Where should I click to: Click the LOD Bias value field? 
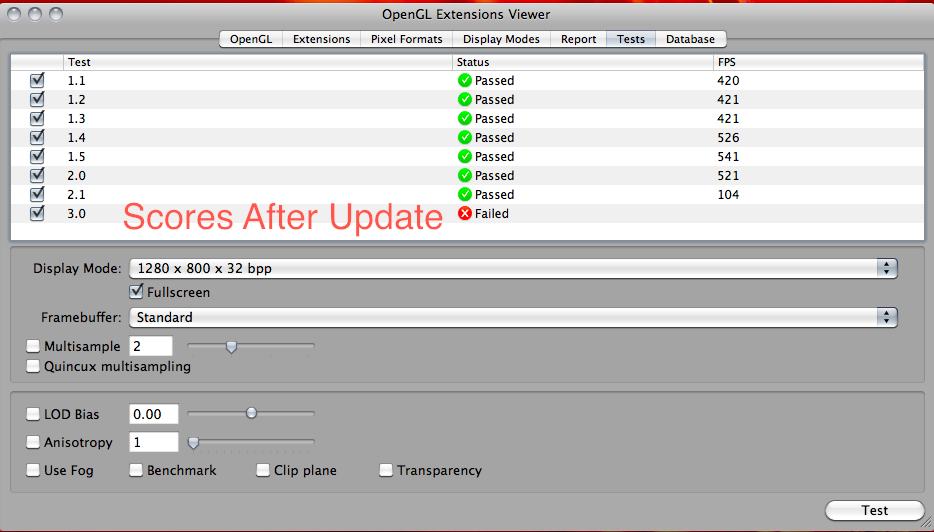[154, 414]
